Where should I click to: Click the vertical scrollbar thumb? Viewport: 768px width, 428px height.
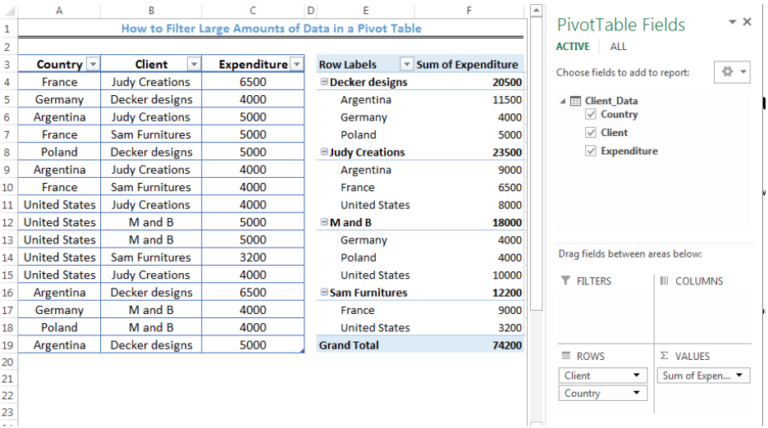536,164
